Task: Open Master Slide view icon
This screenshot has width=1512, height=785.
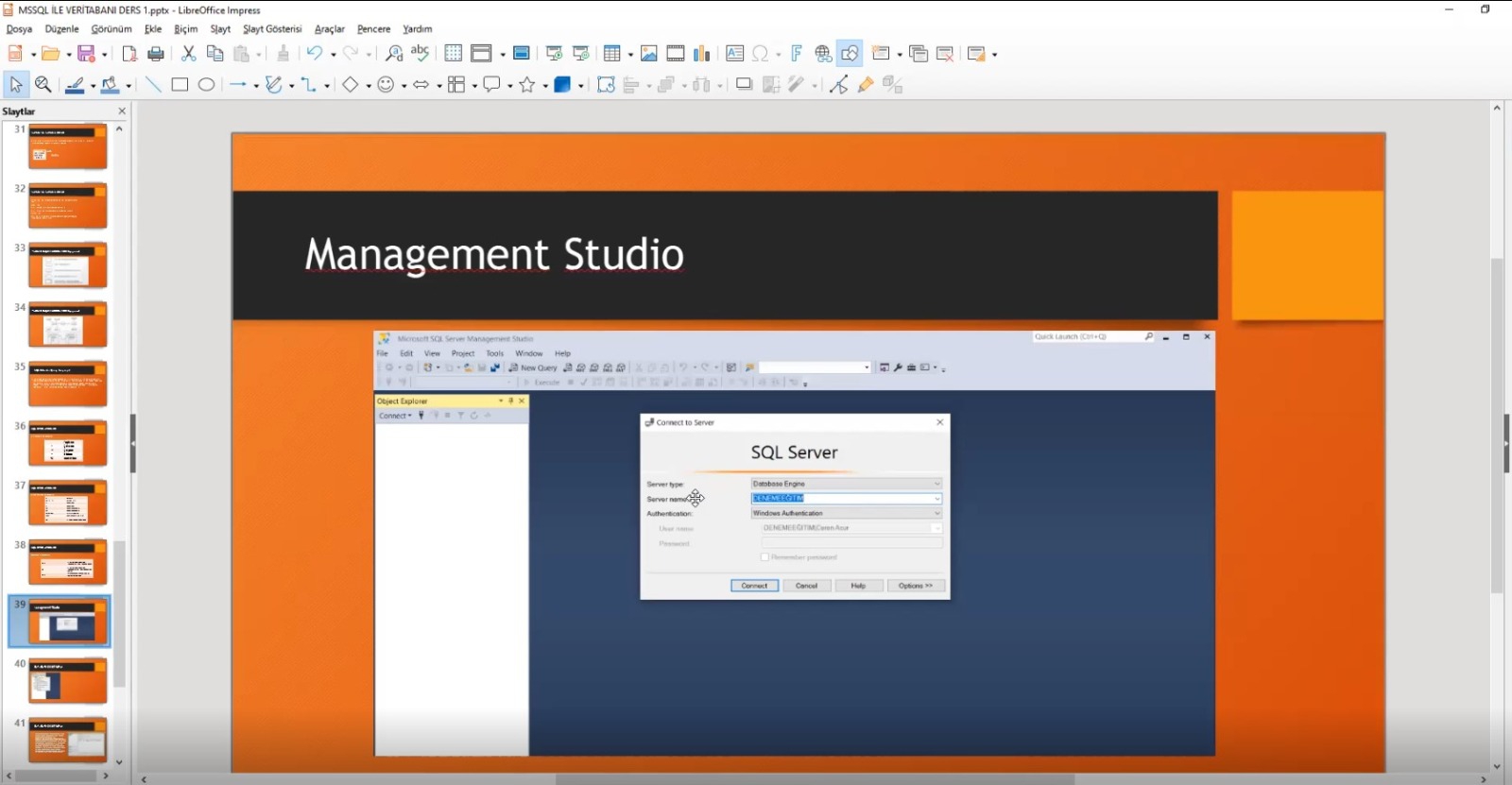Action: (521, 54)
